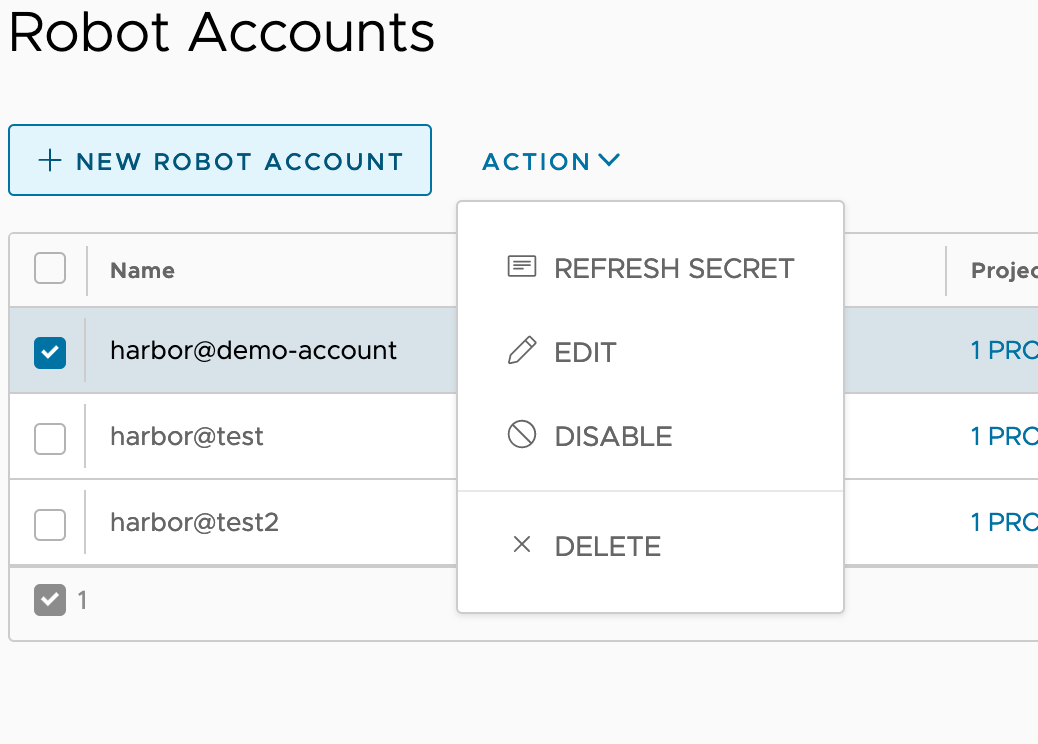Viewport: 1038px width, 744px height.
Task: Click the Name column header
Action: tap(141, 269)
